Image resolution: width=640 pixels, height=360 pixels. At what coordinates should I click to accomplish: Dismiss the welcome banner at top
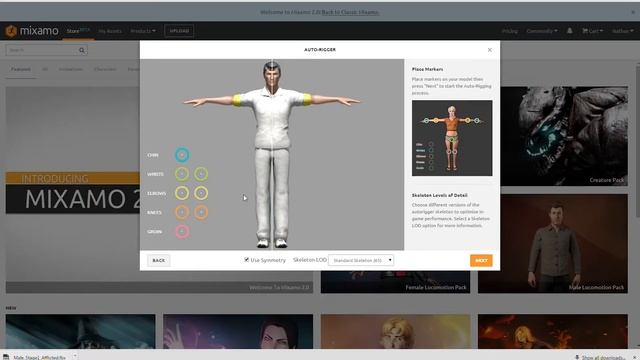[x=633, y=12]
